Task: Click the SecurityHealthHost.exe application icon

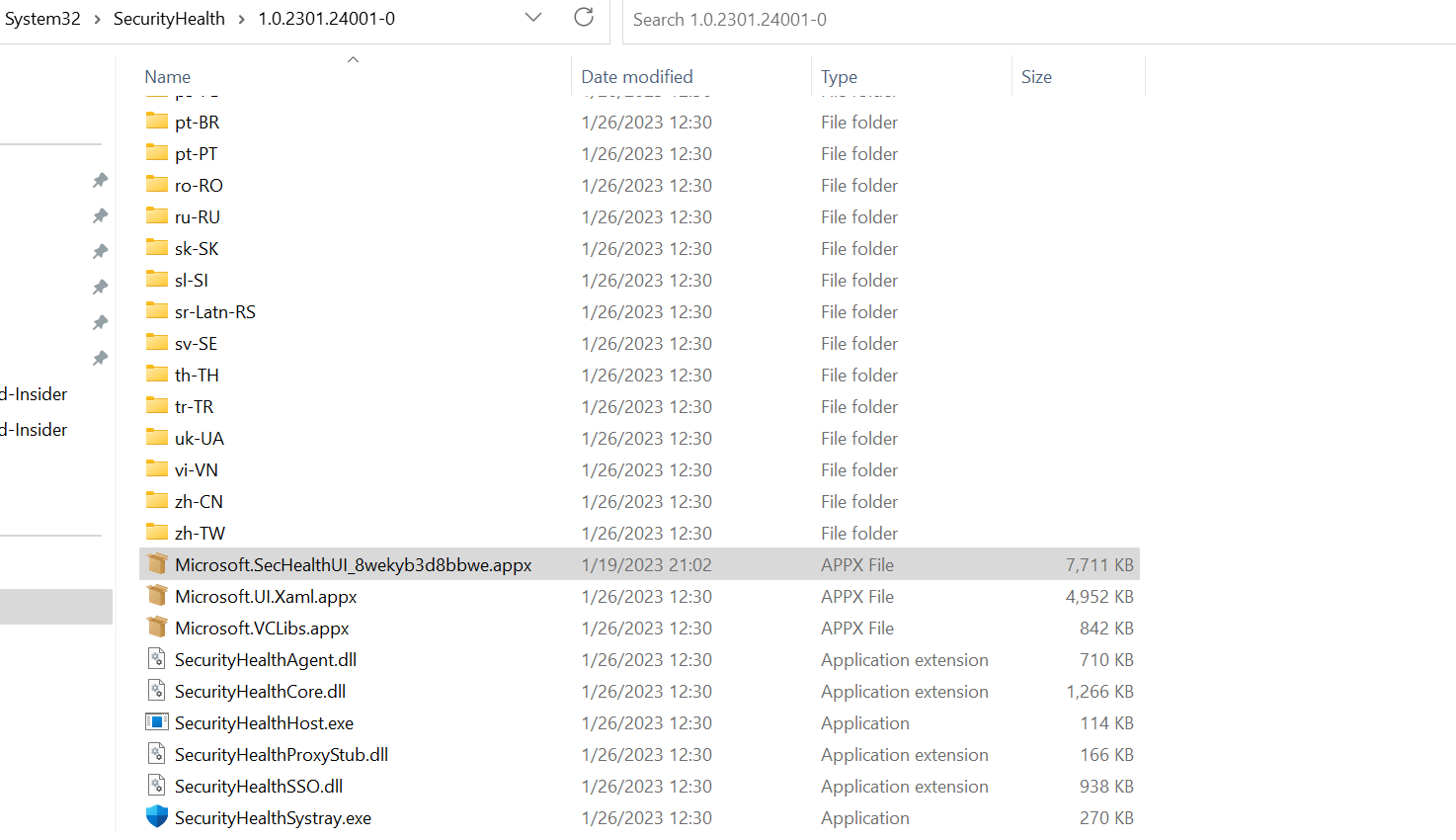Action: tap(156, 722)
